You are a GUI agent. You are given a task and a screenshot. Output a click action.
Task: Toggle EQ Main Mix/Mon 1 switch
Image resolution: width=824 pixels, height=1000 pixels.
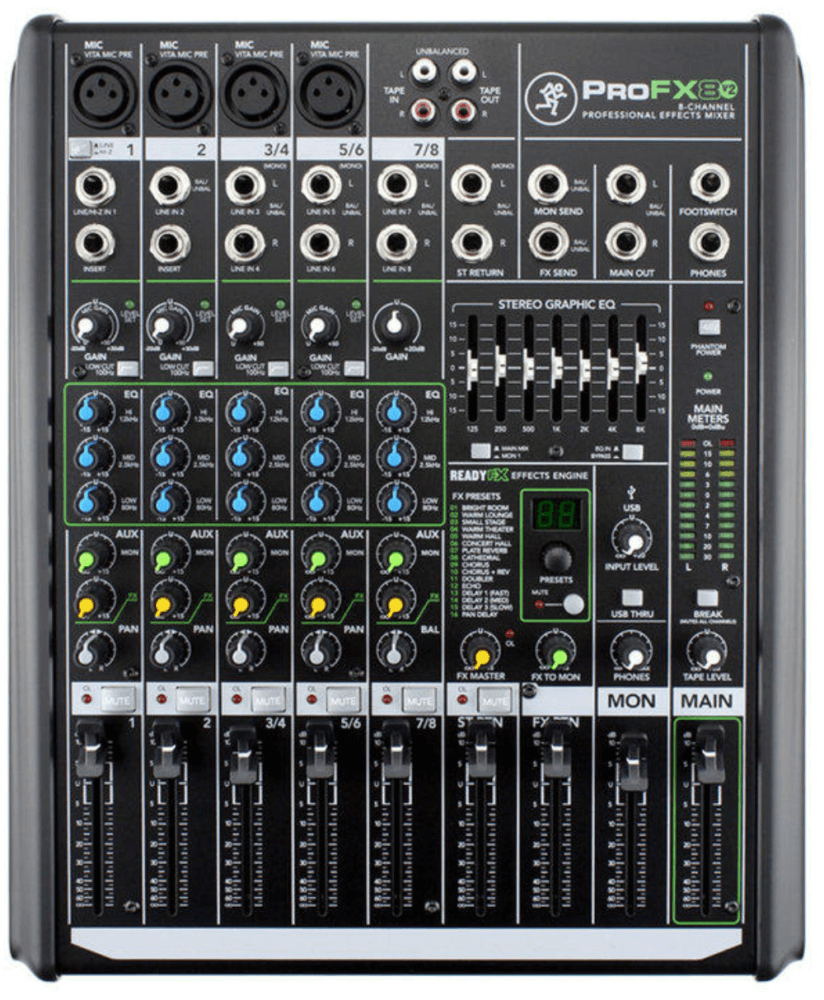click(x=480, y=451)
